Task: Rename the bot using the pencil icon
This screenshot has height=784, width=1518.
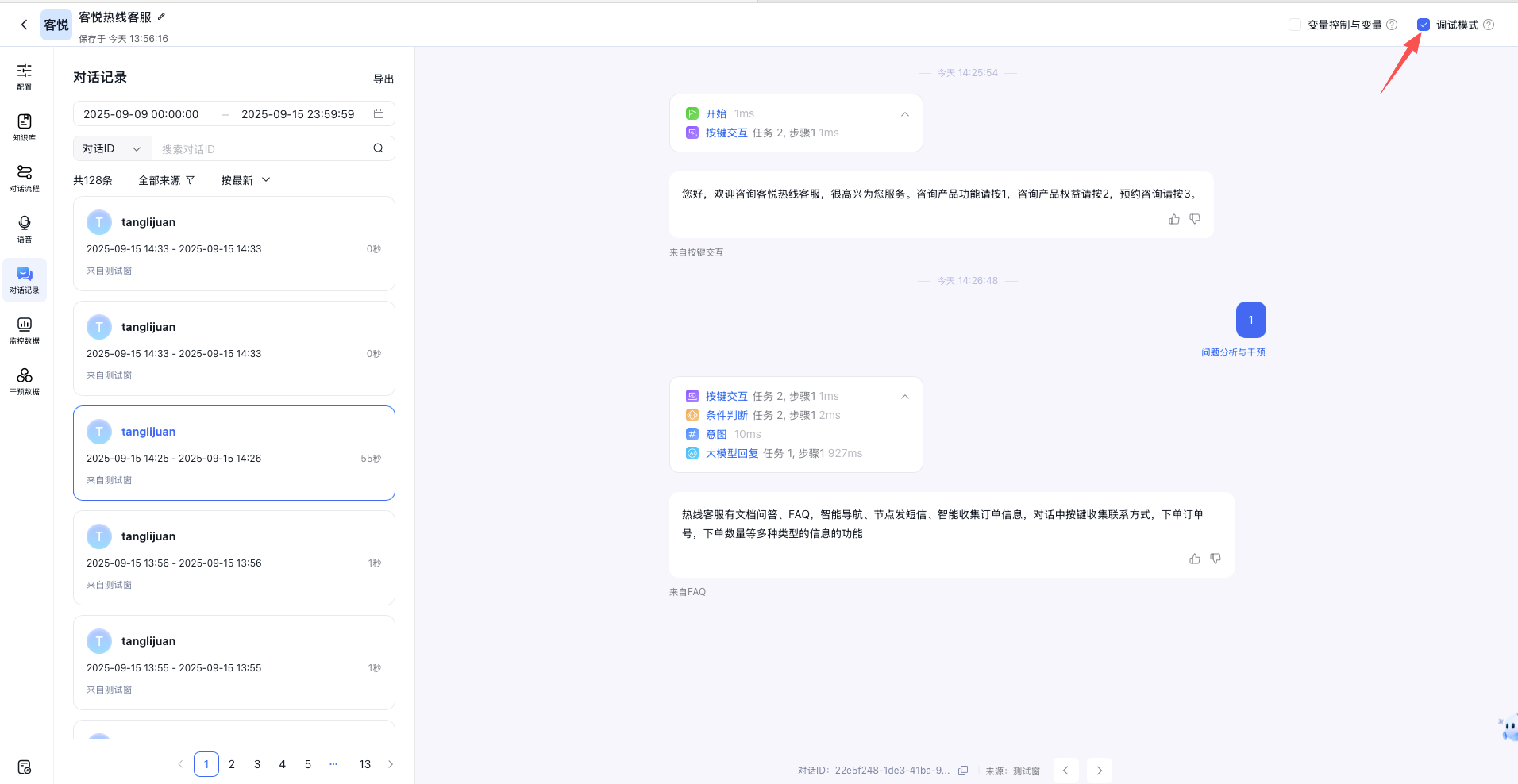Action: click(162, 16)
